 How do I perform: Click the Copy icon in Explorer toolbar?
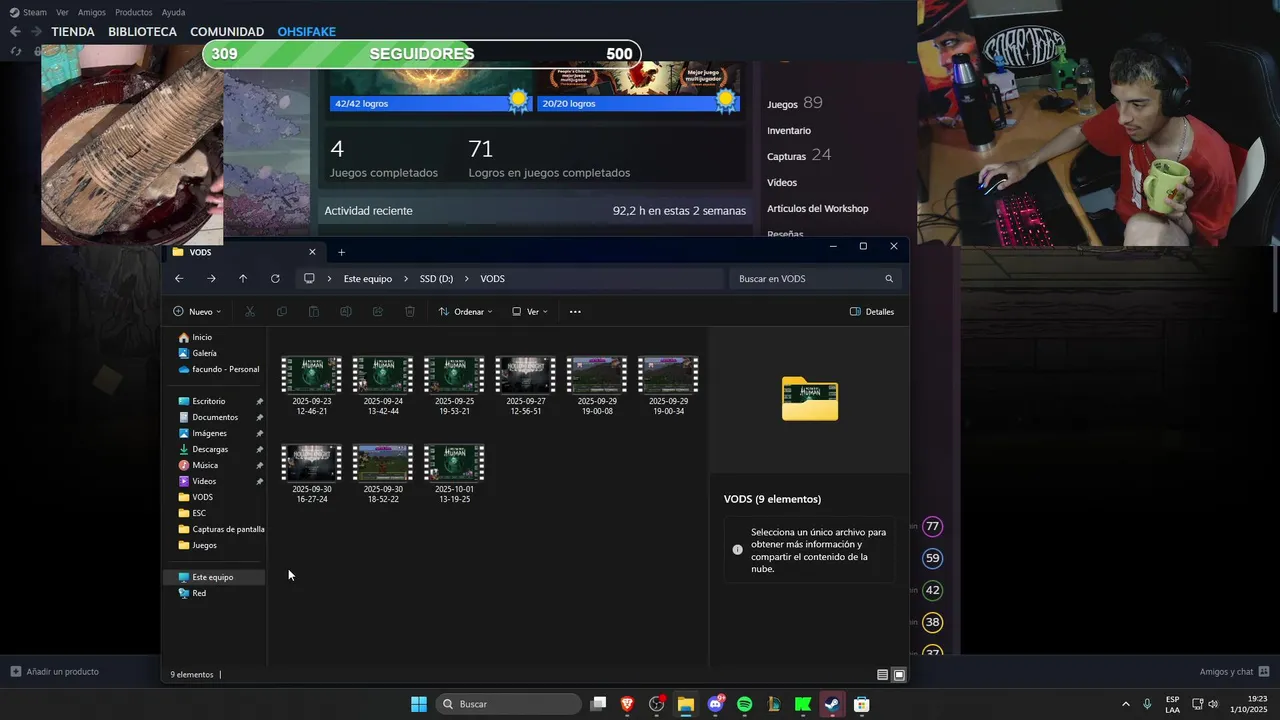282,312
